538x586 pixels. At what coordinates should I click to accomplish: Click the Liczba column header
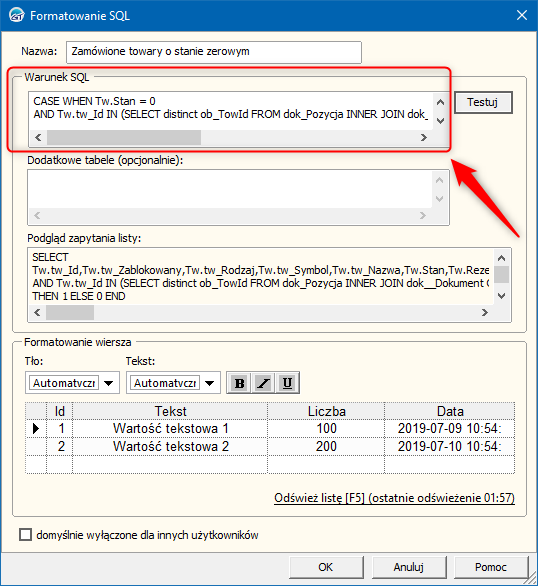pos(326,411)
